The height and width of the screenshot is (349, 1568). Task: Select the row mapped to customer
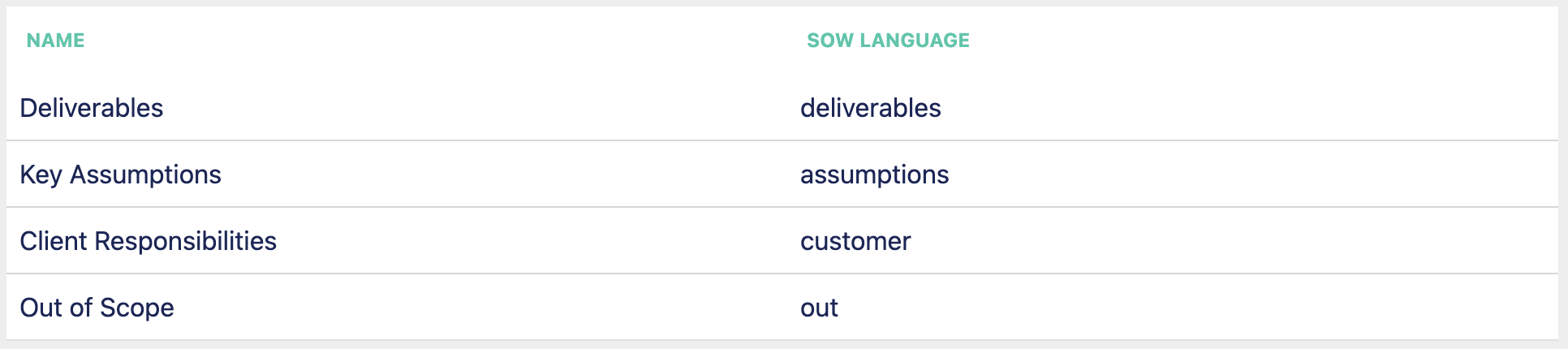(x=782, y=241)
